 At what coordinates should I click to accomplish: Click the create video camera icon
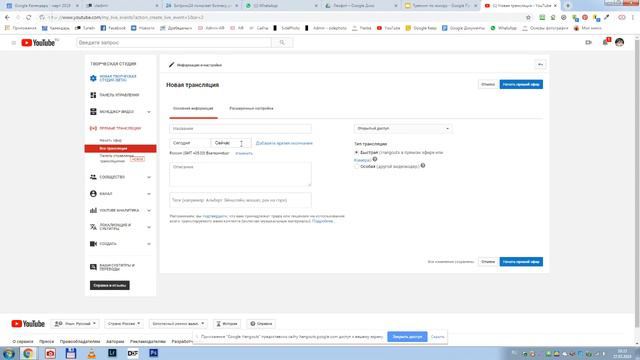tap(588, 42)
